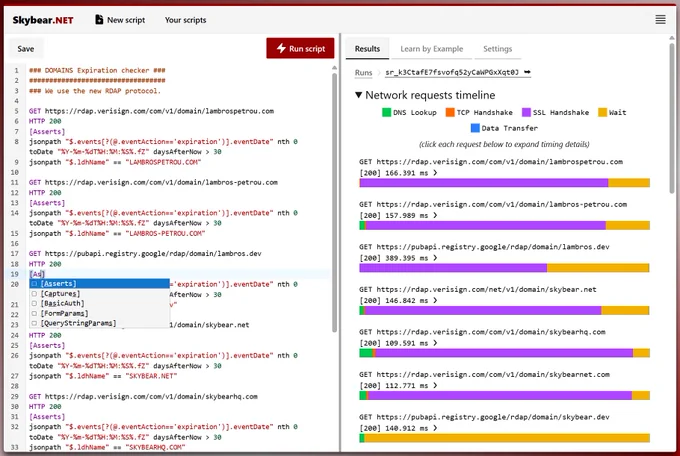Place the cursor on editor line 19
680x456 pixels.
point(179,274)
